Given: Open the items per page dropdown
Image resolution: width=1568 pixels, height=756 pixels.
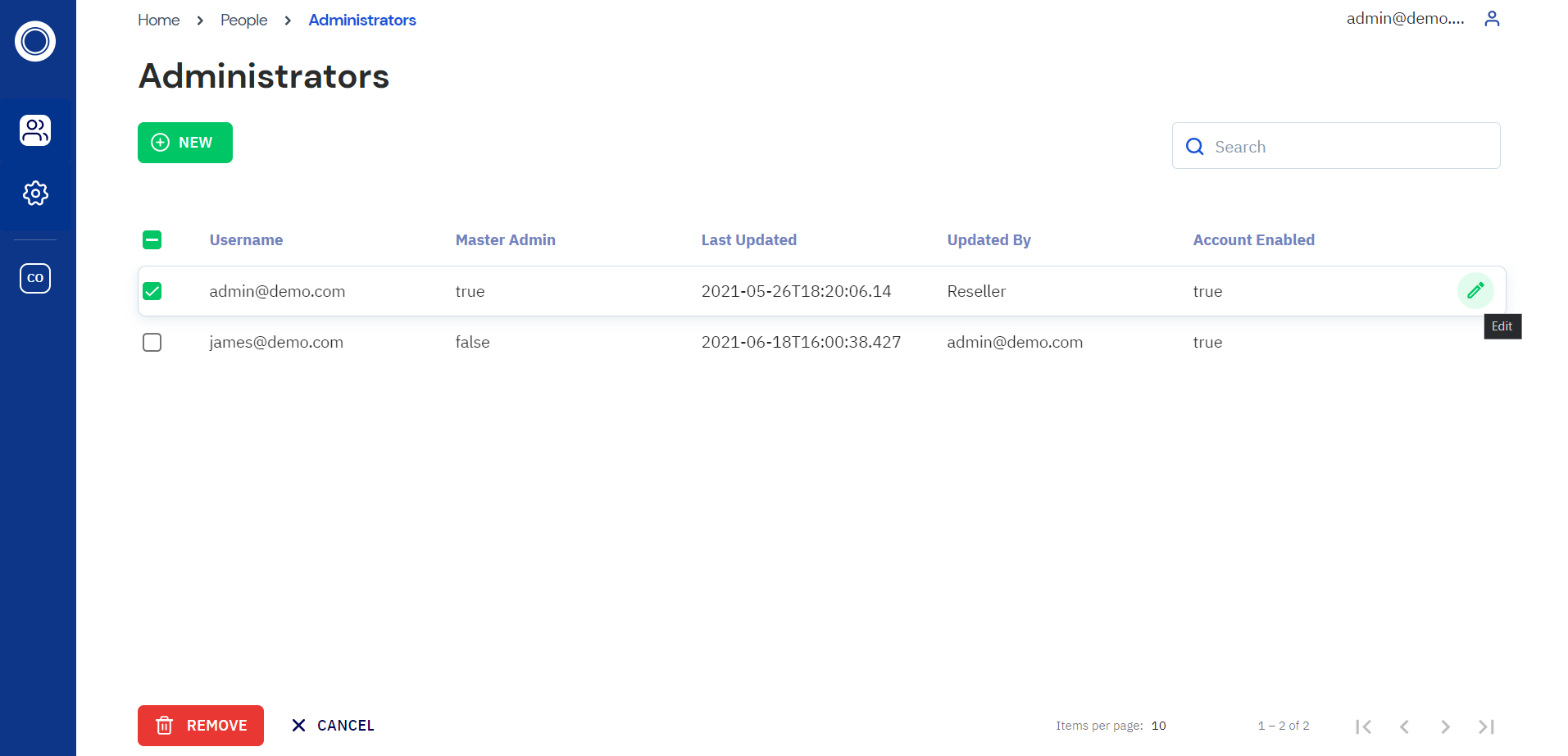Looking at the screenshot, I should coord(1158,726).
